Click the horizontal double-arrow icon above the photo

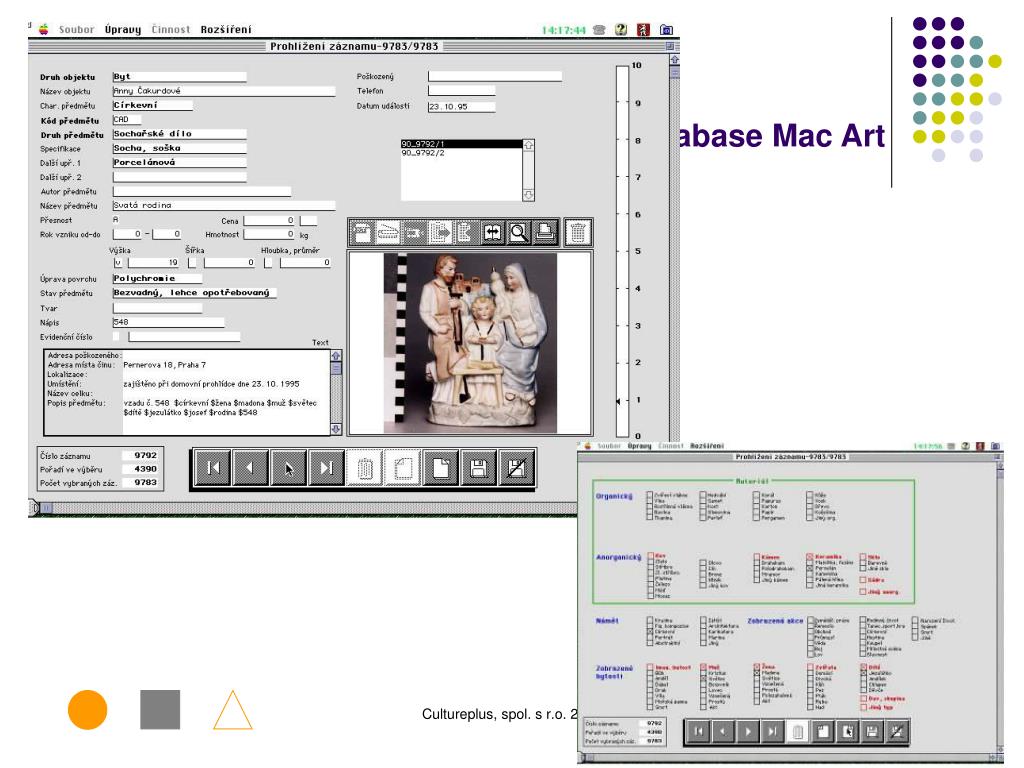[492, 232]
